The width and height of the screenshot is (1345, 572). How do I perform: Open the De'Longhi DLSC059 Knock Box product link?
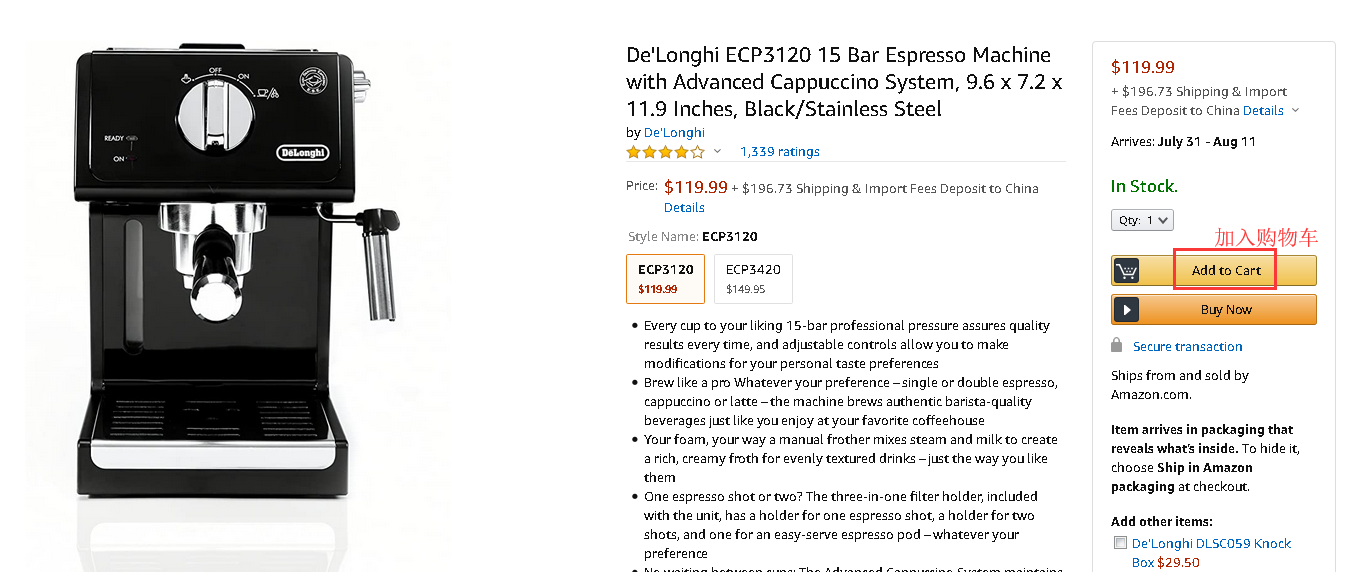pos(1211,544)
